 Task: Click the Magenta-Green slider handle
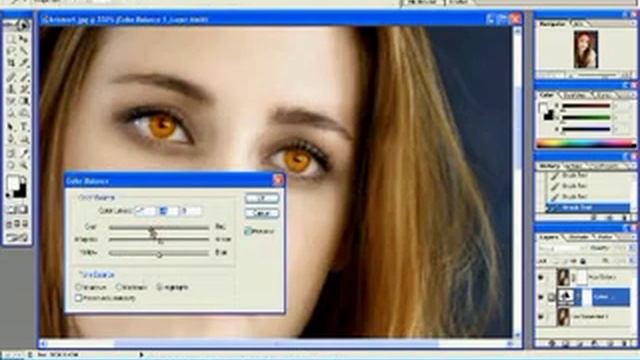(160, 241)
